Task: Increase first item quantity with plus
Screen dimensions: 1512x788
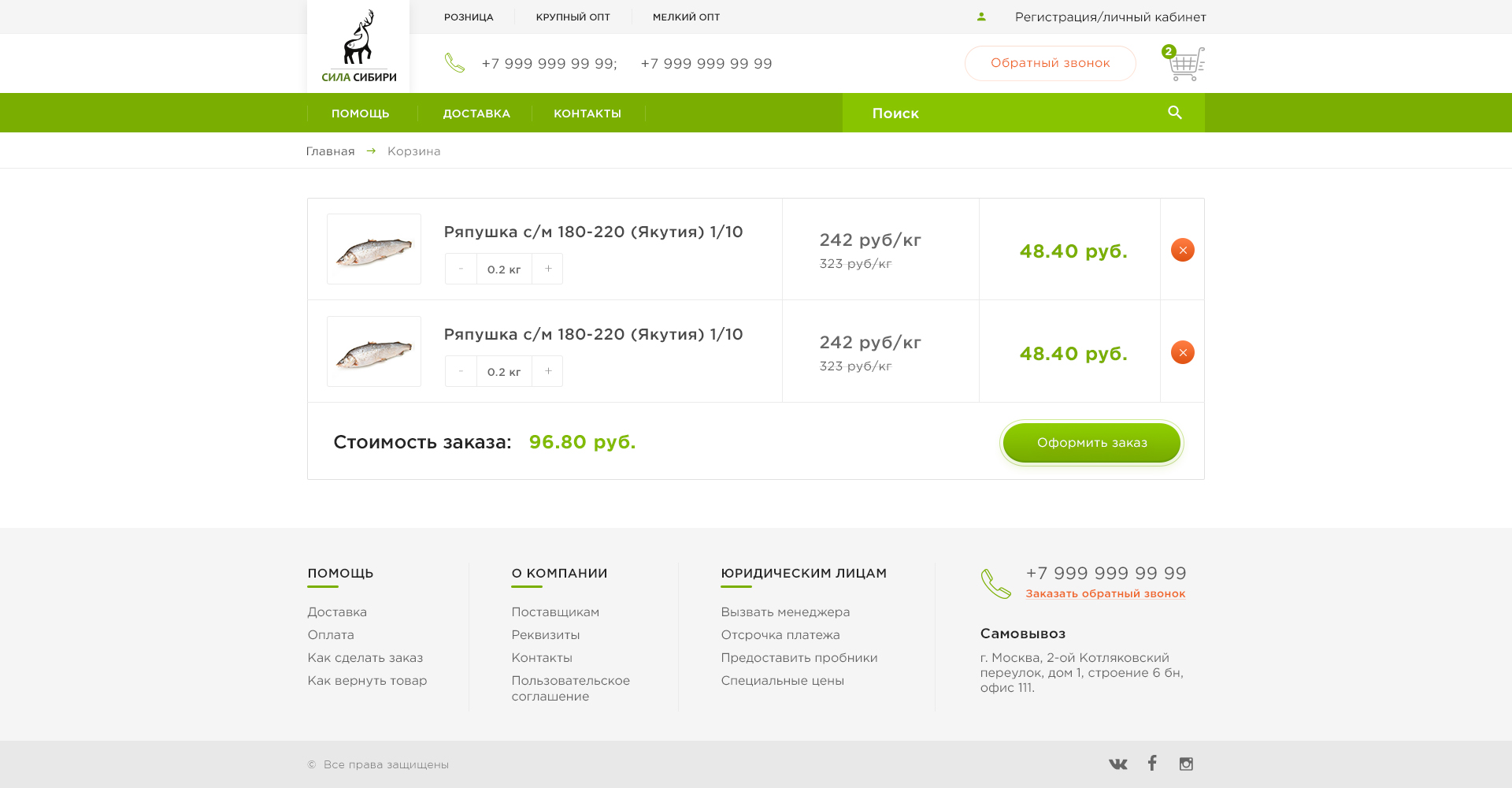Action: pos(548,269)
